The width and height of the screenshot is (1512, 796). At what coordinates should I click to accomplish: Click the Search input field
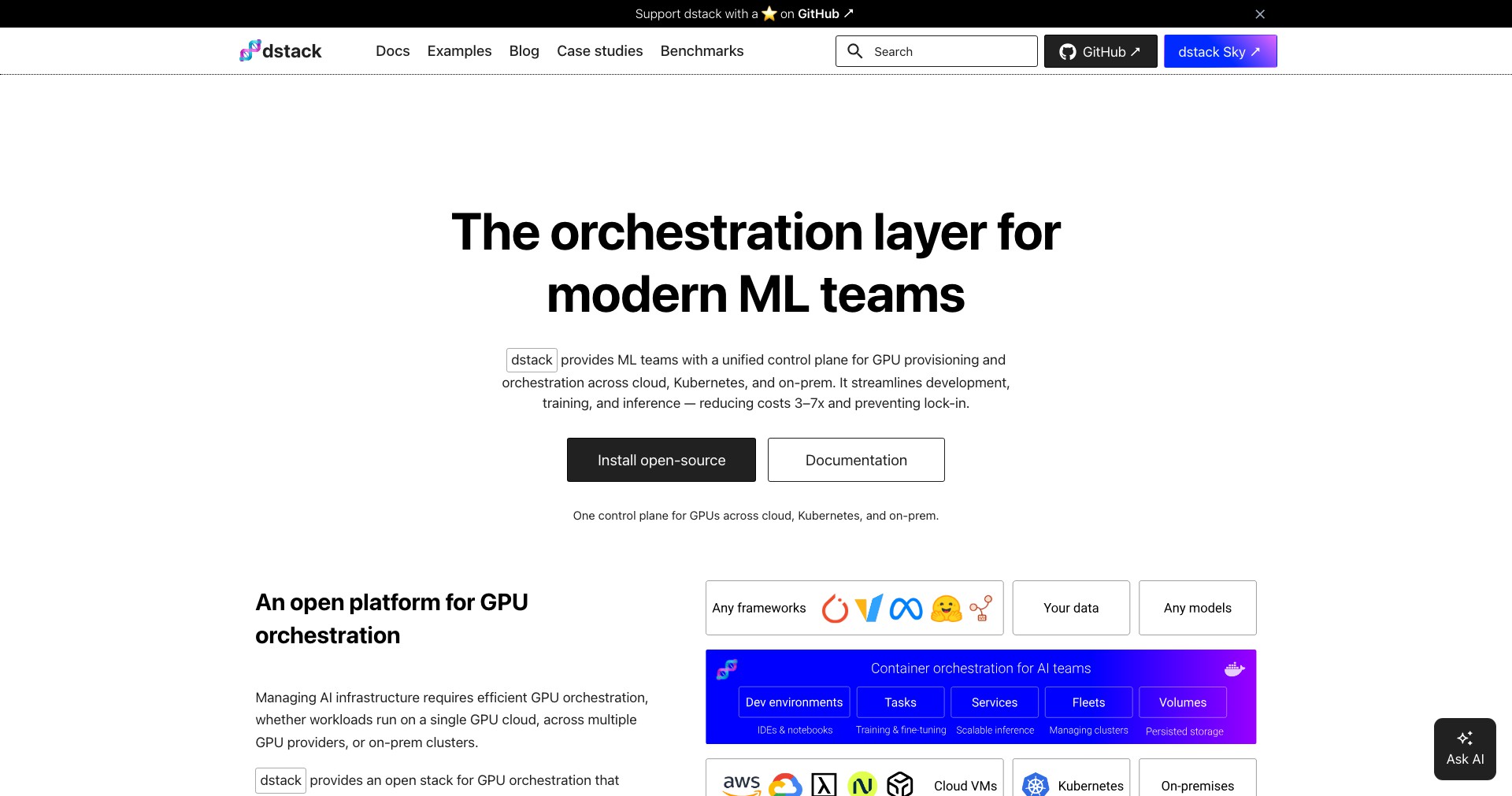936,51
